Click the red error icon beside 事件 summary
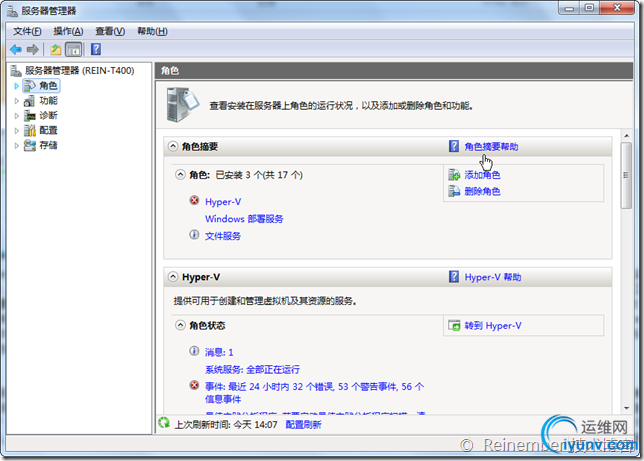644x461 pixels. point(194,385)
